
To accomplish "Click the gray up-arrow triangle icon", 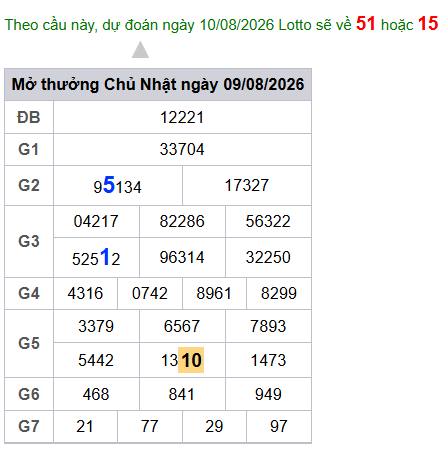I will pos(140,50).
